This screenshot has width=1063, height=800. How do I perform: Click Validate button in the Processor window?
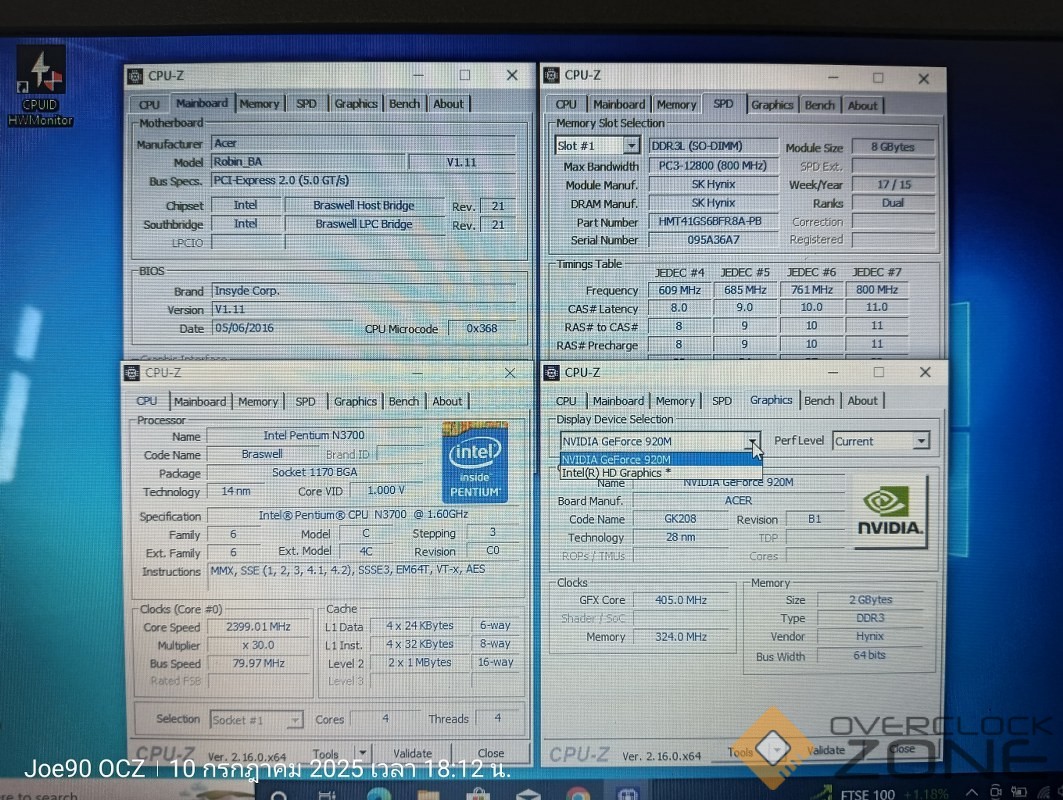412,753
